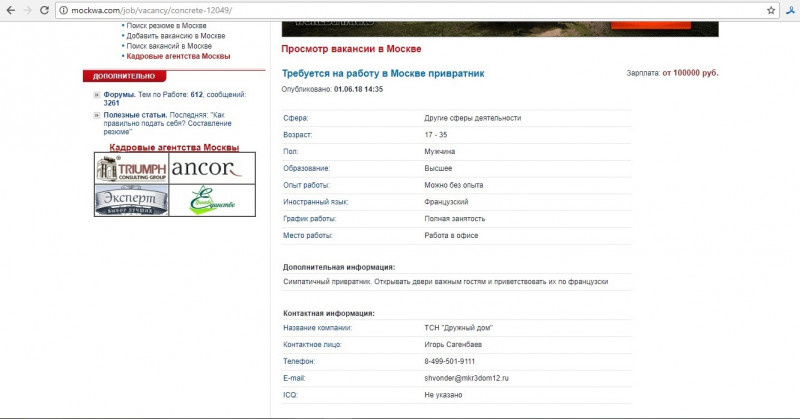
Task: Click the ДОПОЛНИТЕЛЬНО section tab
Action: point(124,76)
